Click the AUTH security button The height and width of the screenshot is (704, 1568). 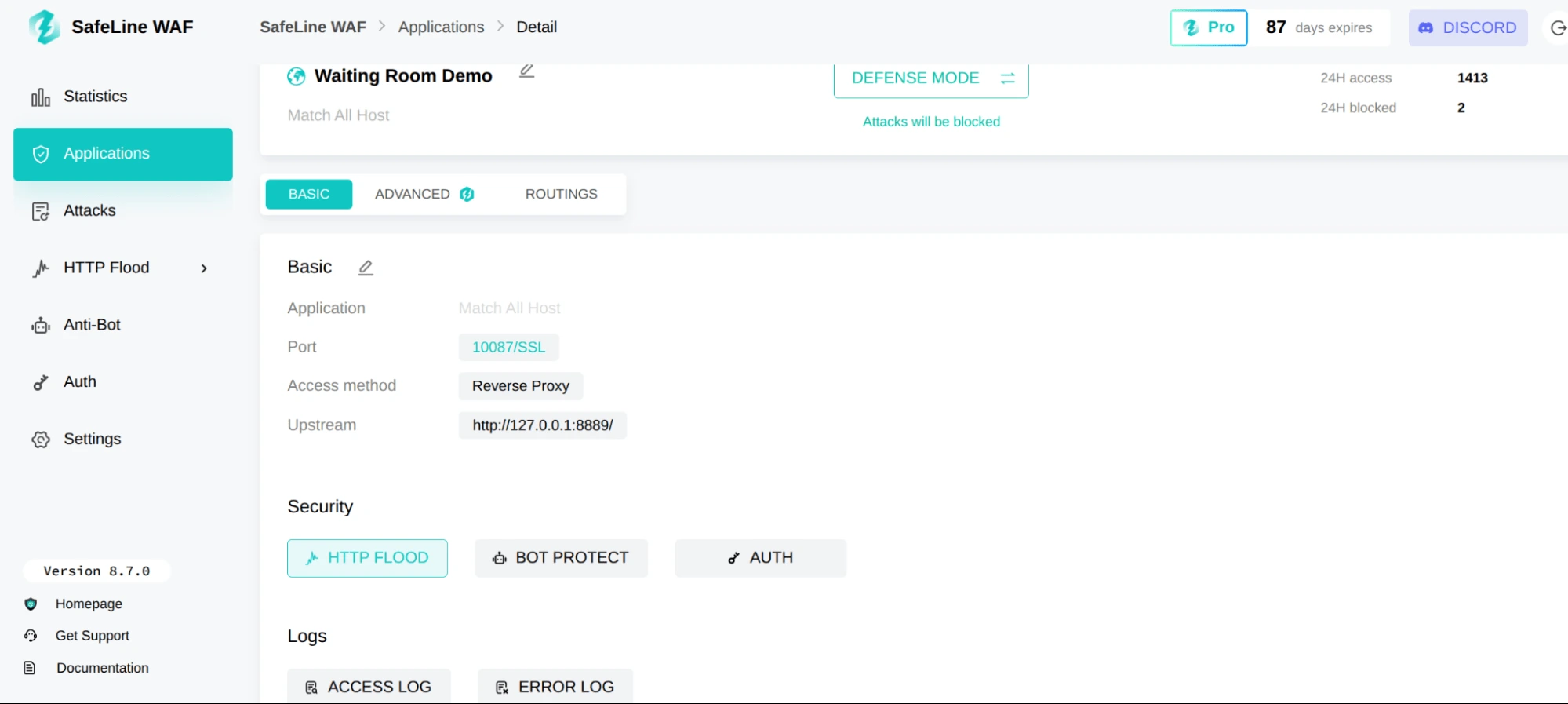point(761,558)
